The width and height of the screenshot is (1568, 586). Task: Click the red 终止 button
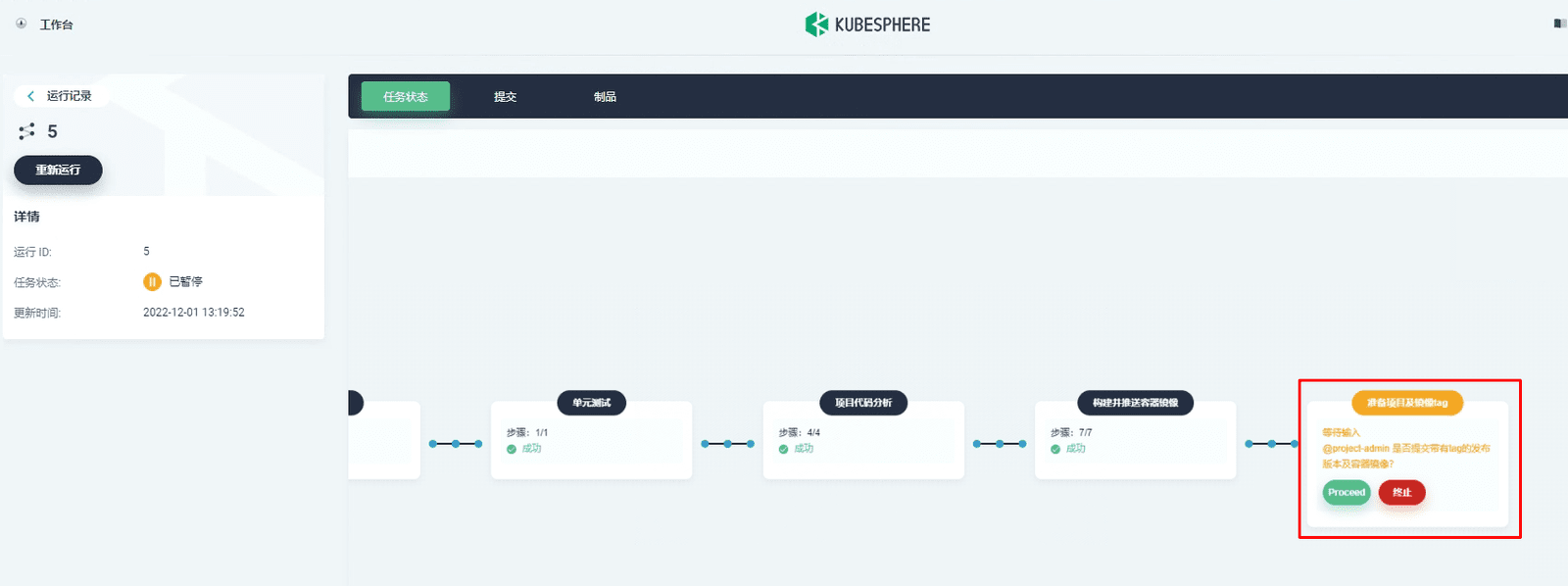[x=1402, y=492]
